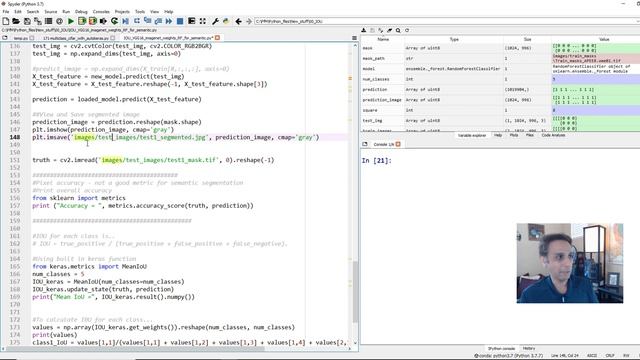Screen dimensions: 640x360
Task: Continue execution until next breakpoint
Action: (x=169, y=21)
